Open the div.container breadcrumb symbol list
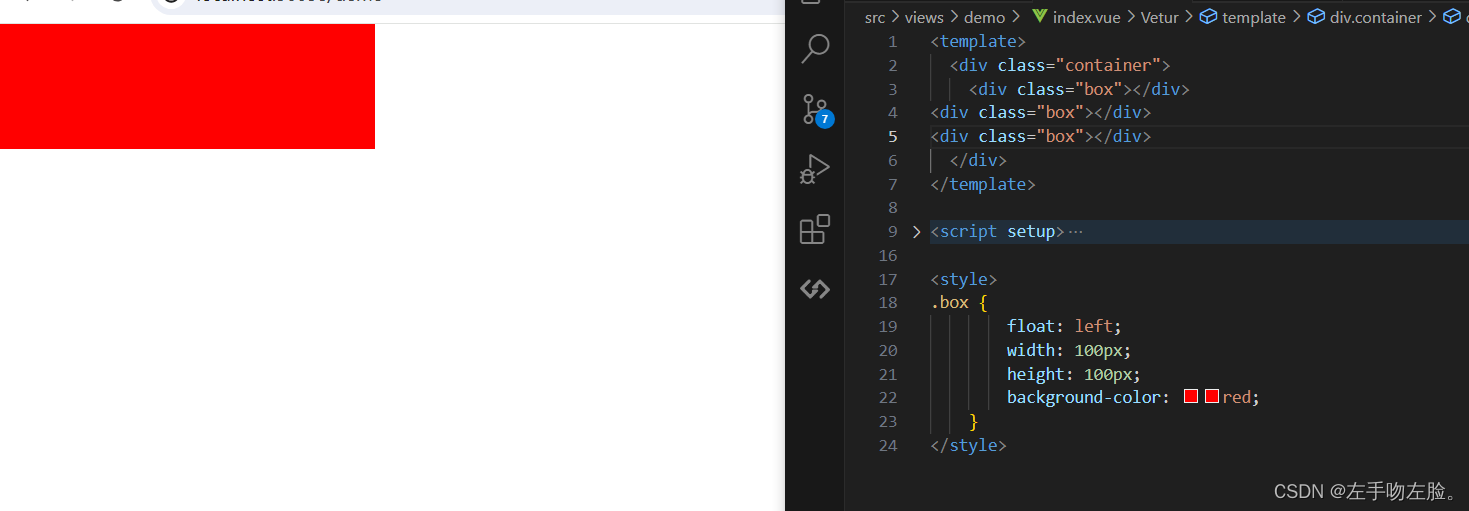This screenshot has width=1469, height=511. (1376, 17)
